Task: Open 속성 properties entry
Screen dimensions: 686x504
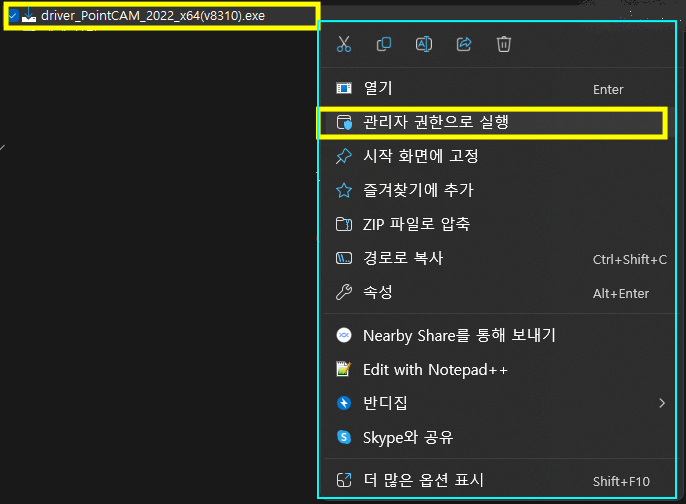Action: [x=498, y=293]
